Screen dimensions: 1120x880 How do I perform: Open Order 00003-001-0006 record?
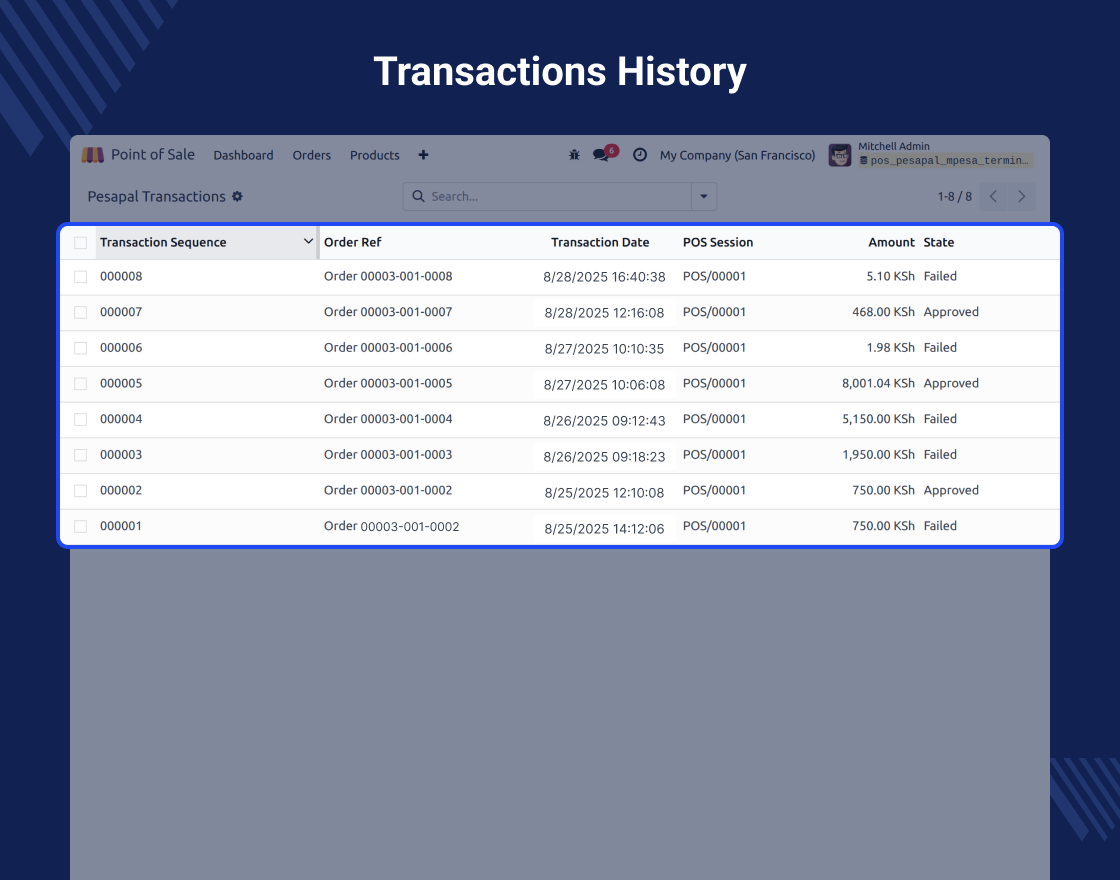click(x=388, y=348)
